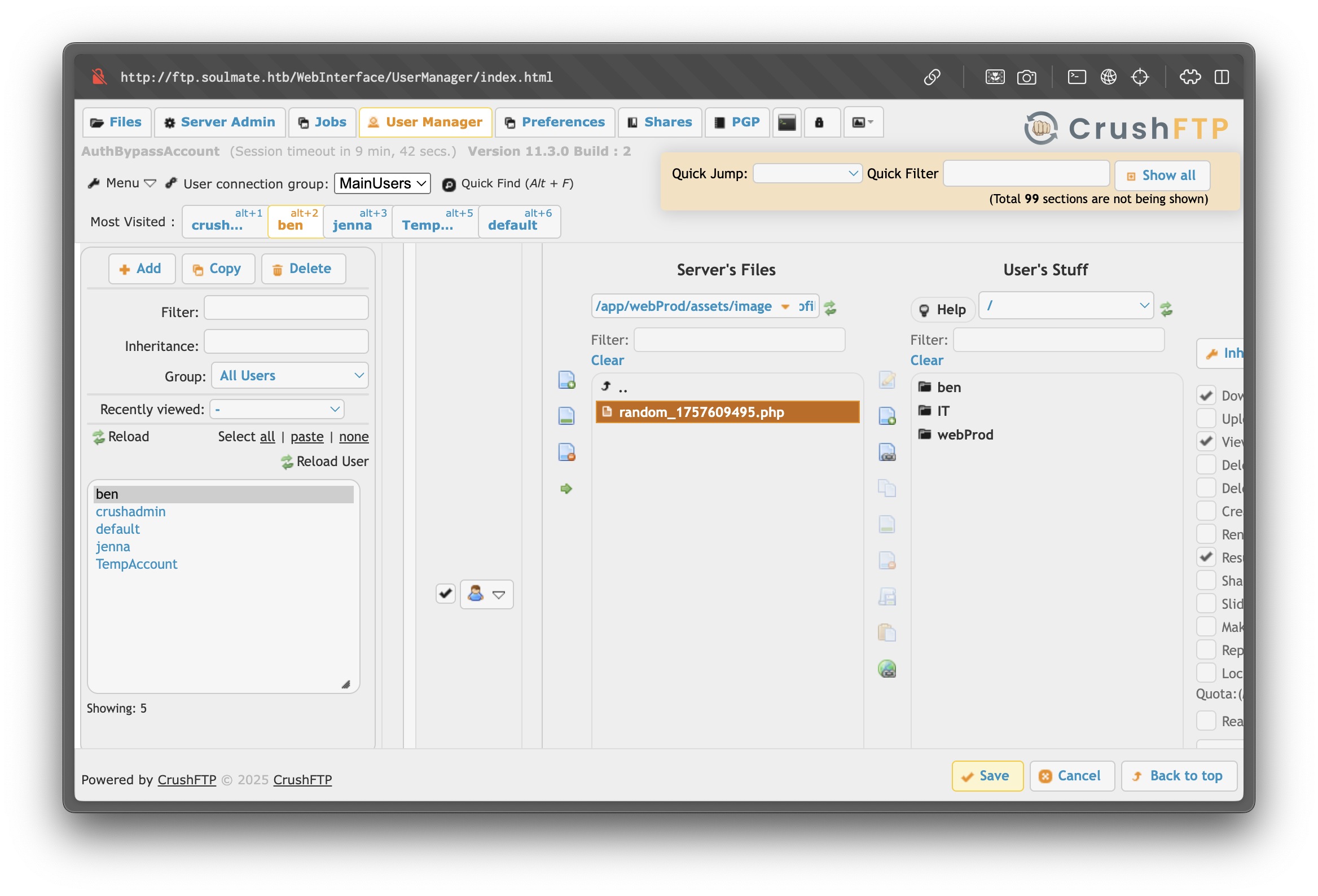Click the green arrow add-to-user icon
Image resolution: width=1318 pixels, height=896 pixels.
pos(566,488)
